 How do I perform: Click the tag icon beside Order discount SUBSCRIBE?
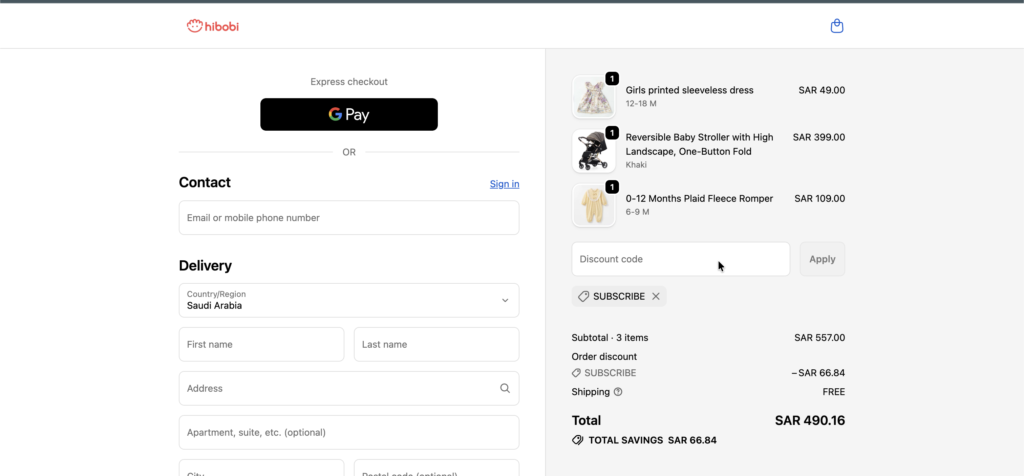(576, 373)
